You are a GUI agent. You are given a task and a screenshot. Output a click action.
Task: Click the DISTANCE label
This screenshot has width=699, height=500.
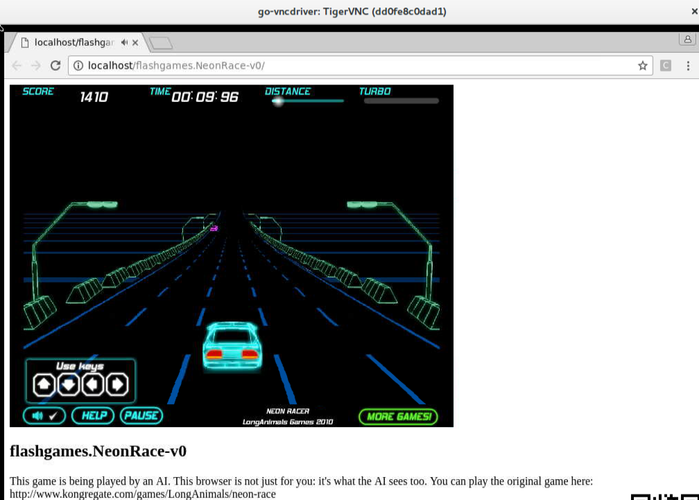pos(288,91)
